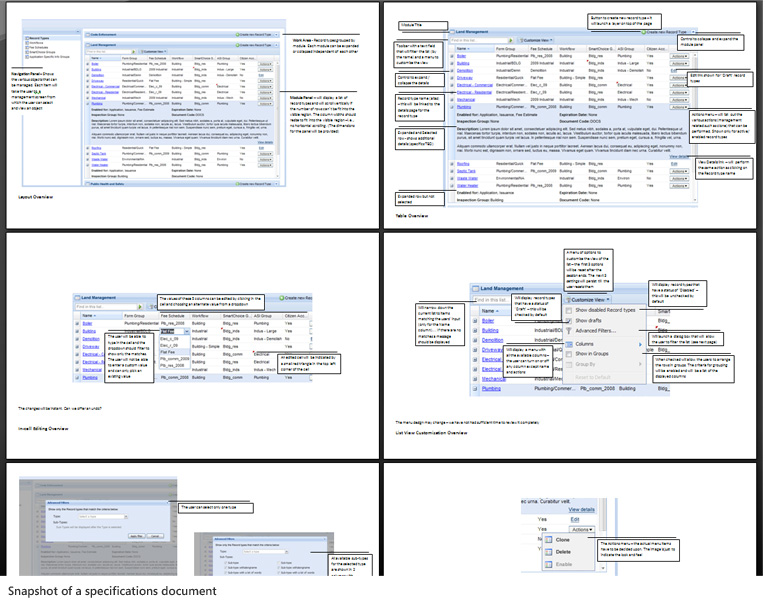Click Land Management module icon on List View Customization page

coord(476,288)
